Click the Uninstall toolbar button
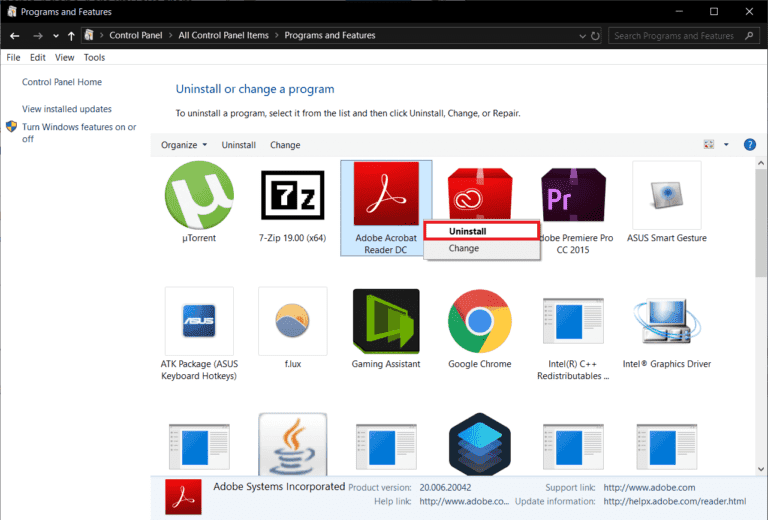Image resolution: width=768 pixels, height=520 pixels. point(239,145)
